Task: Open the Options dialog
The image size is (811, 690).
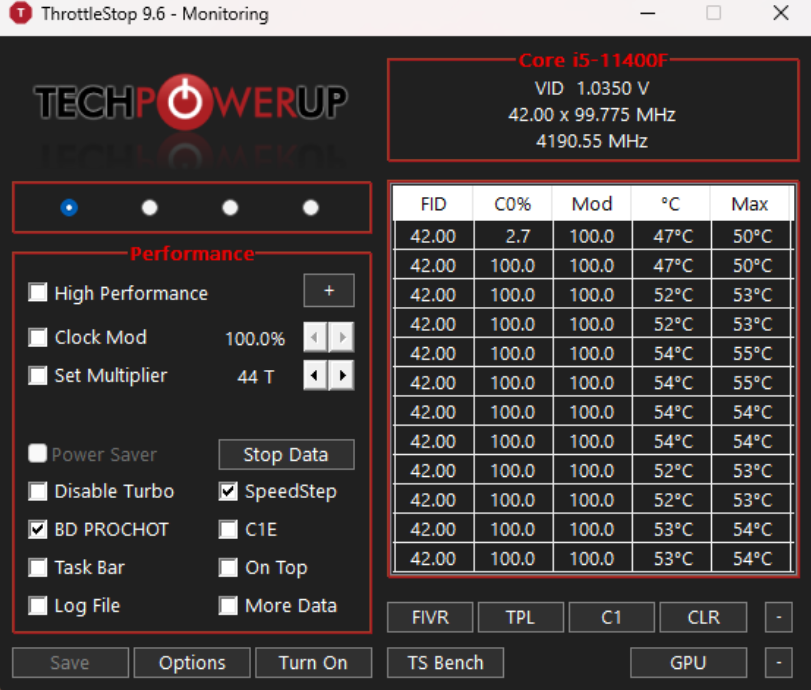Action: tap(192, 663)
